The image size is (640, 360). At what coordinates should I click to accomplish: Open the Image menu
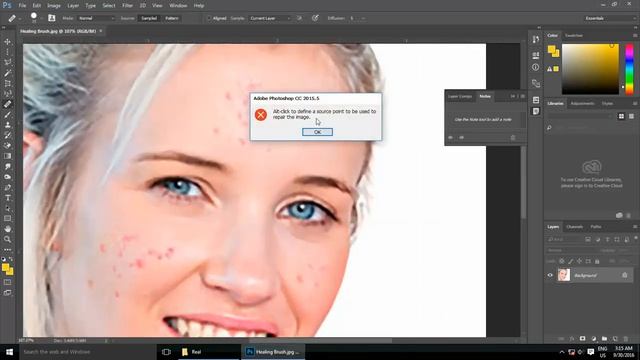coord(54,6)
